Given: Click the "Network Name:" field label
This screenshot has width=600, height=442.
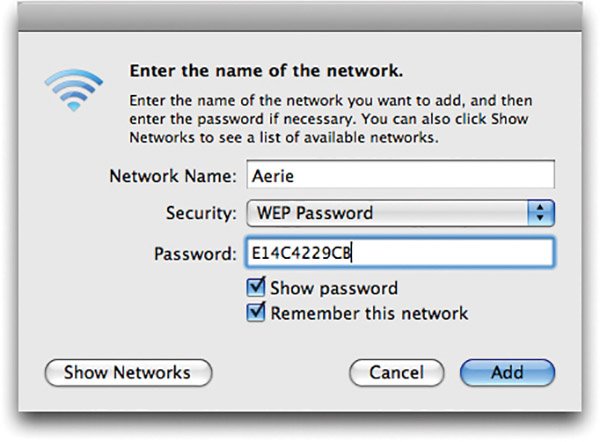Looking at the screenshot, I should pos(172,176).
